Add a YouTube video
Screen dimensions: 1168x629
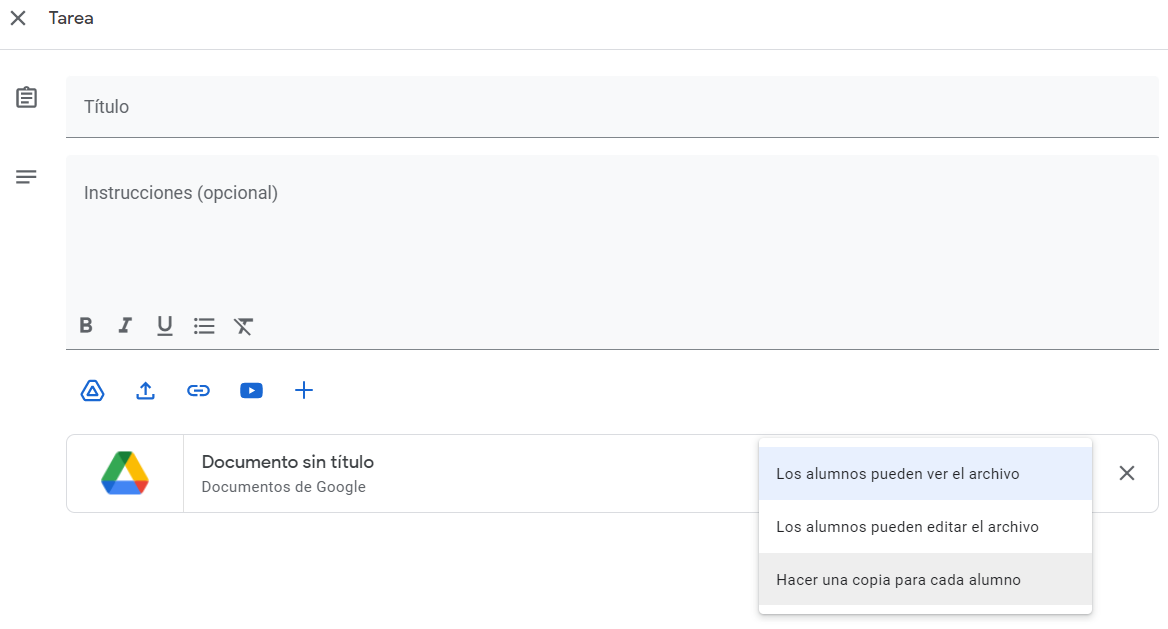point(251,391)
